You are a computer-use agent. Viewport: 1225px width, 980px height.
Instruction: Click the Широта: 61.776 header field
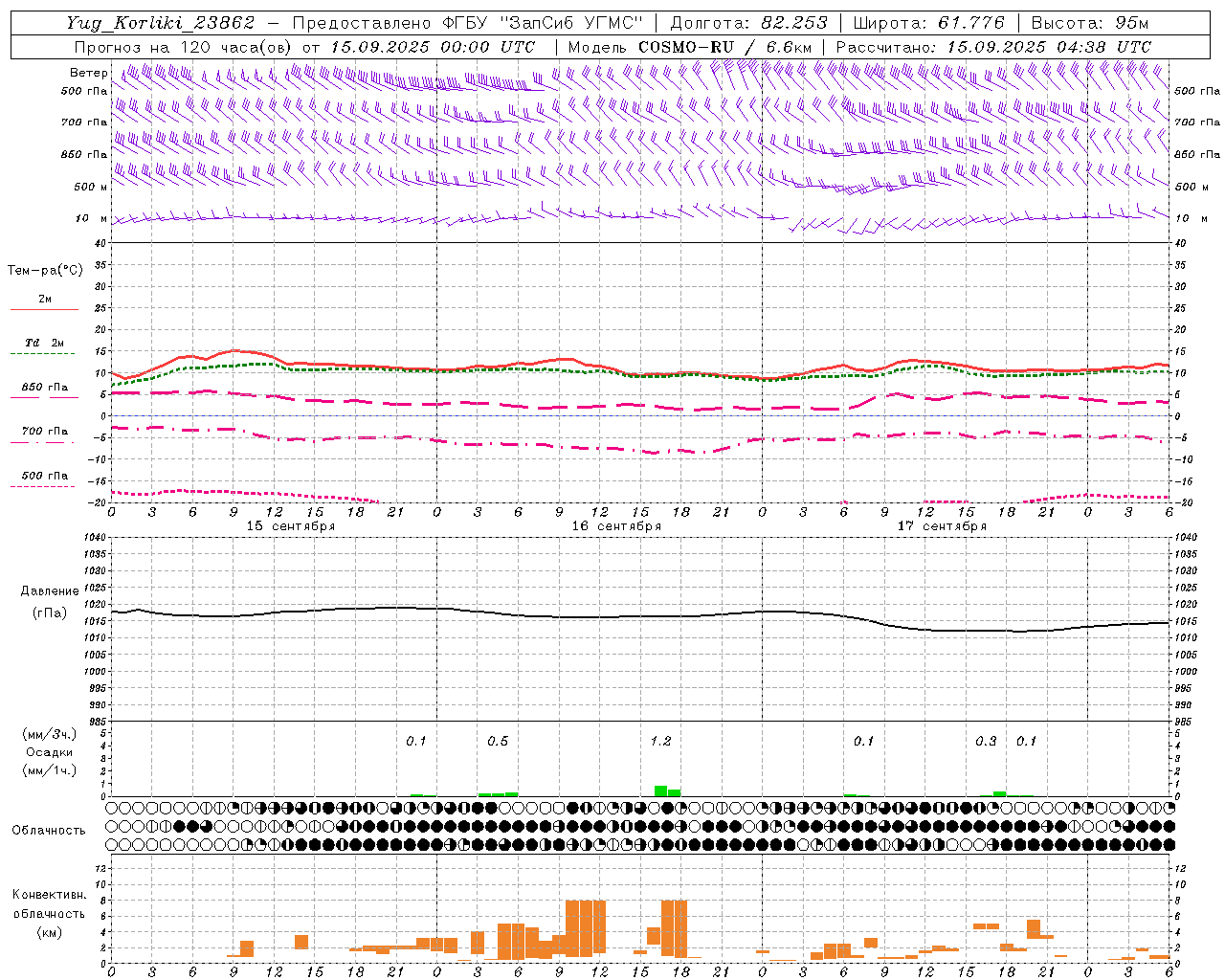(928, 23)
